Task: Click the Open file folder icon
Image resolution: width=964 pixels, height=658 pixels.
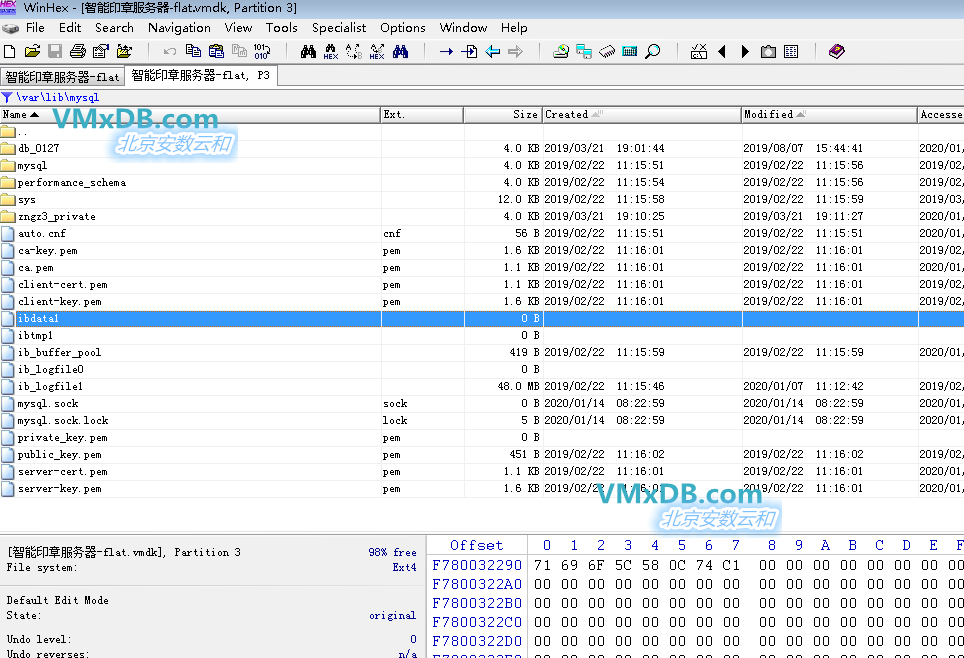Action: click(x=32, y=52)
